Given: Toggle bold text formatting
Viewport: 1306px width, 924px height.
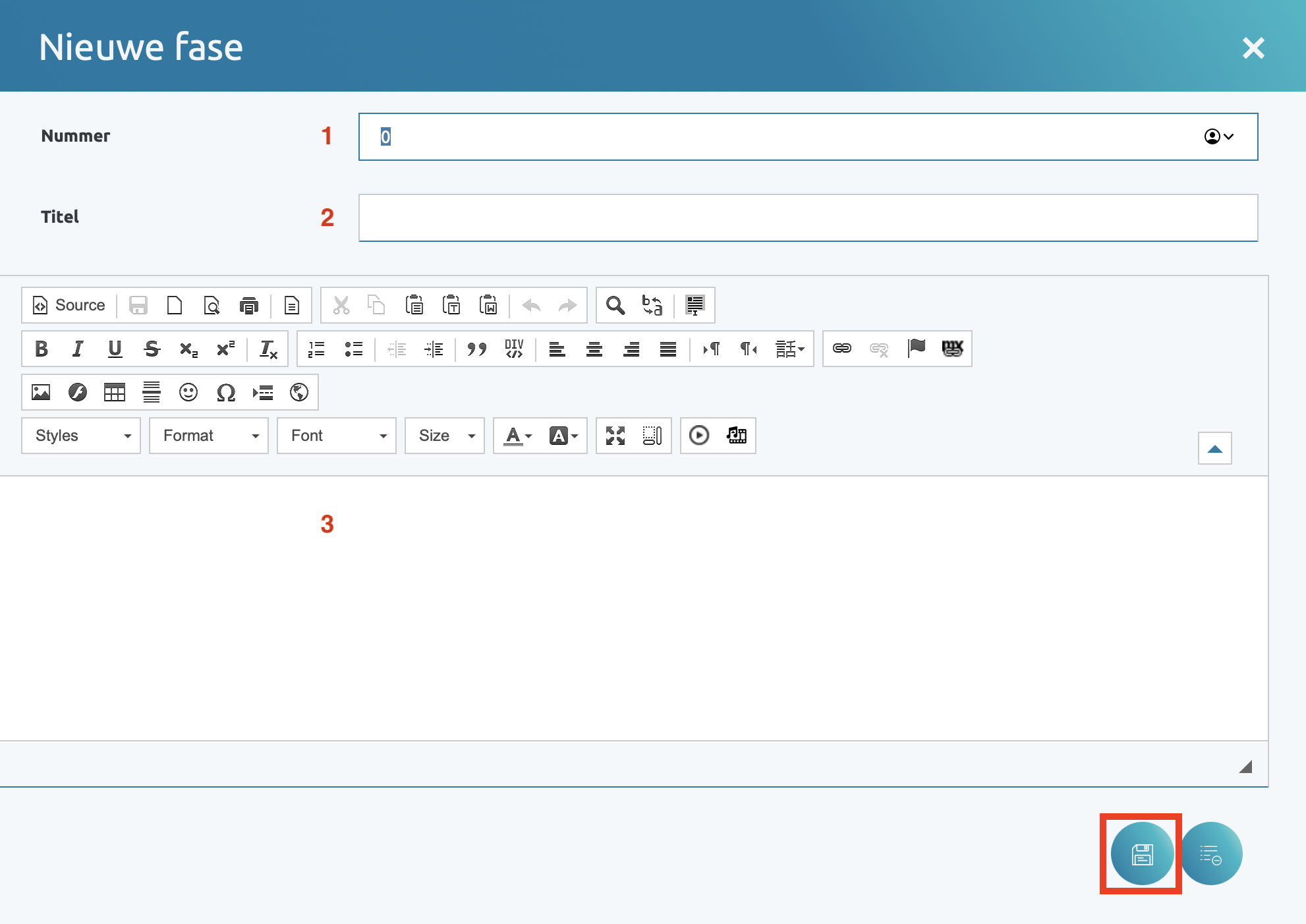Looking at the screenshot, I should point(42,349).
